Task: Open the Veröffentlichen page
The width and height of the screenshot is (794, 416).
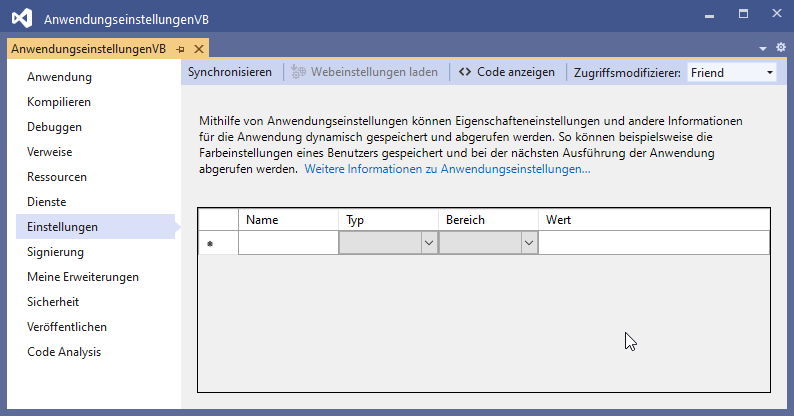Action: coord(67,327)
